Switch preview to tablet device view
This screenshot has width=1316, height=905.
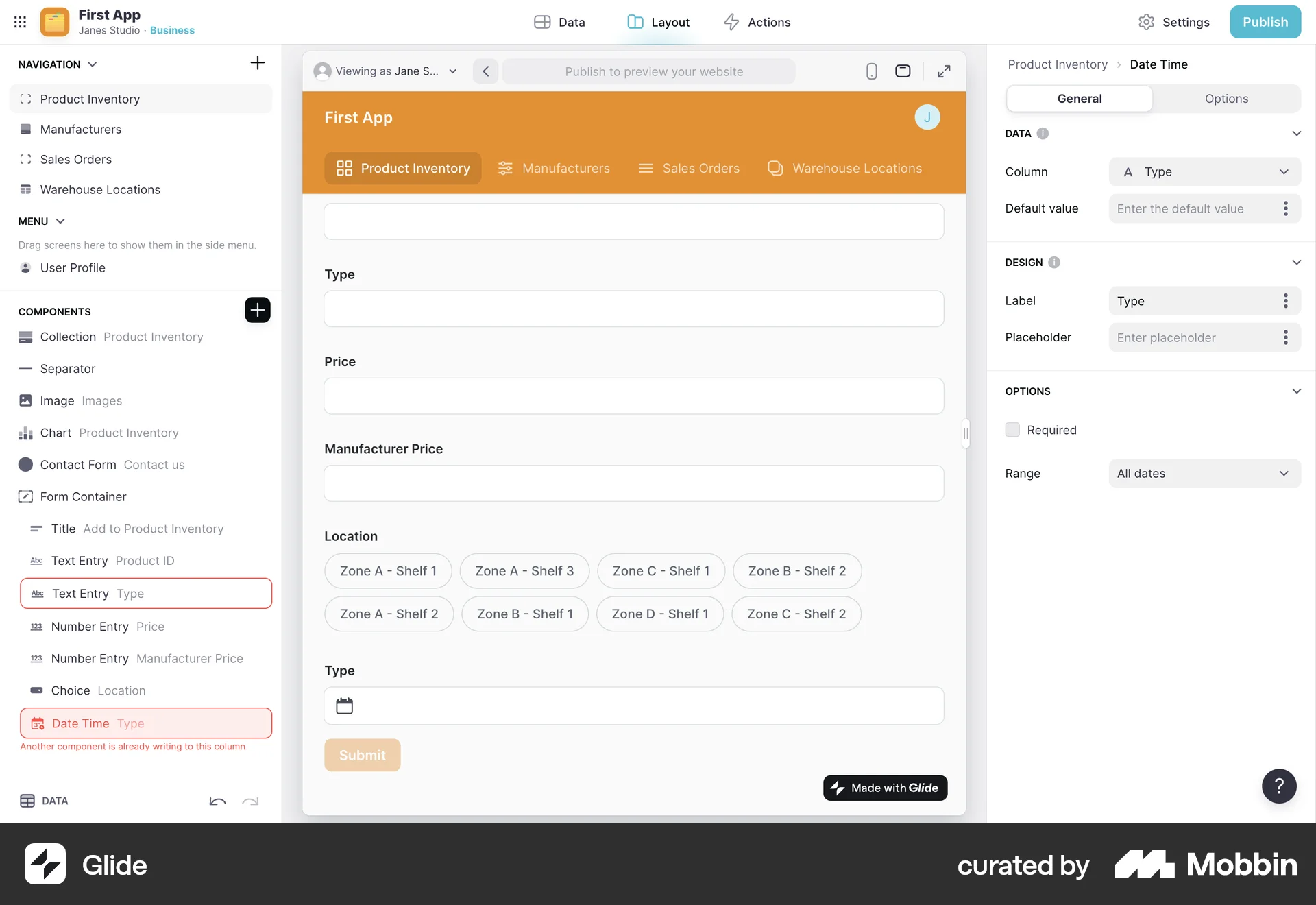coord(903,71)
